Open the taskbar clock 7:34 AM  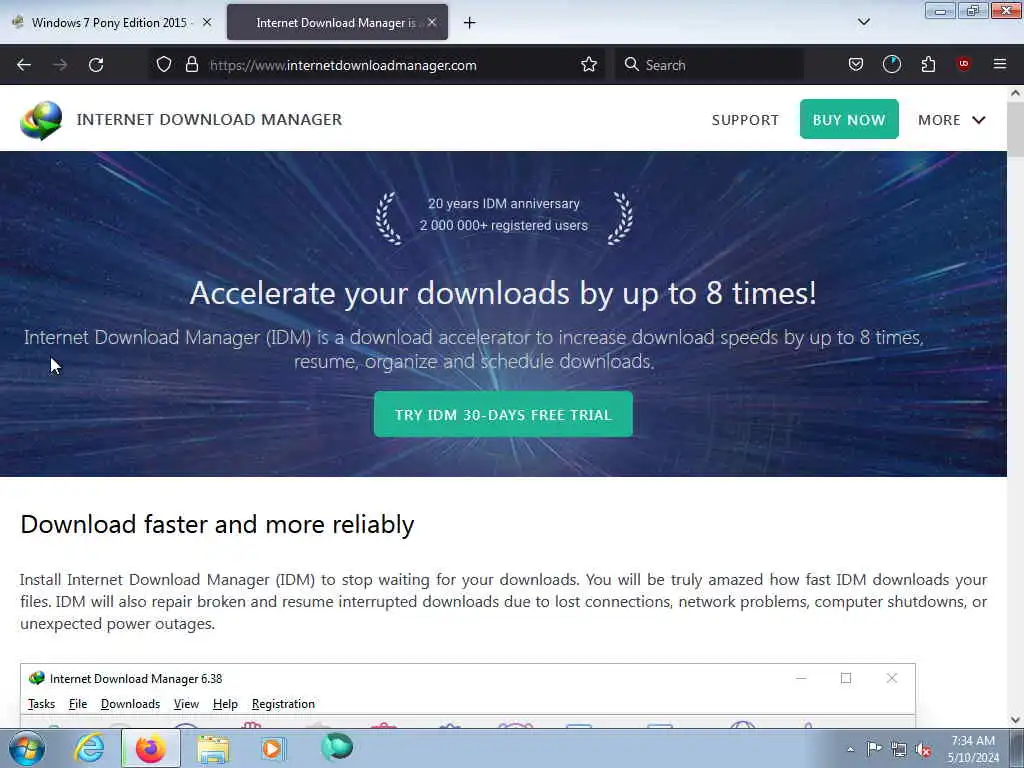[x=973, y=749]
